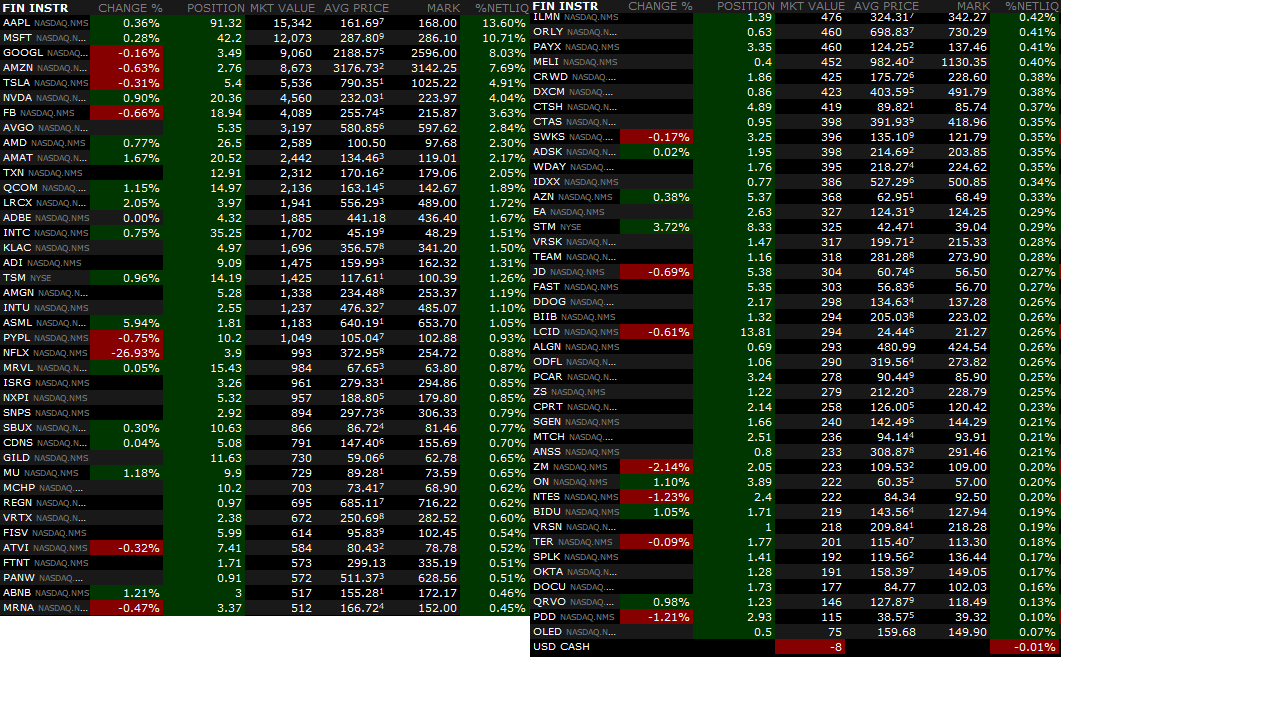
Task: Sort right table by CHANGE % header
Action: [660, 6]
